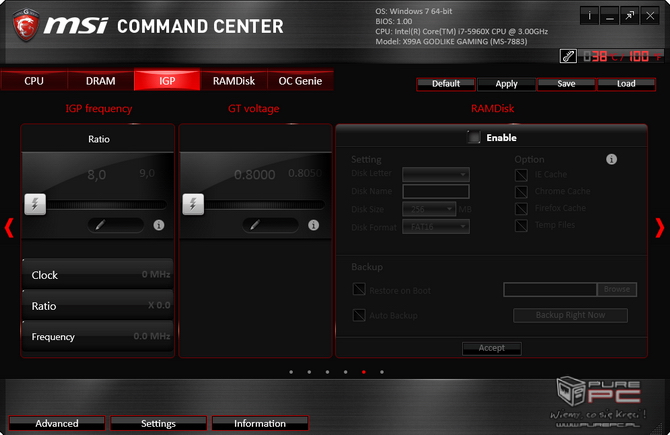Viewport: 670px width, 435px height.
Task: Click the thermometer tool icon near temperature
Action: click(568, 56)
